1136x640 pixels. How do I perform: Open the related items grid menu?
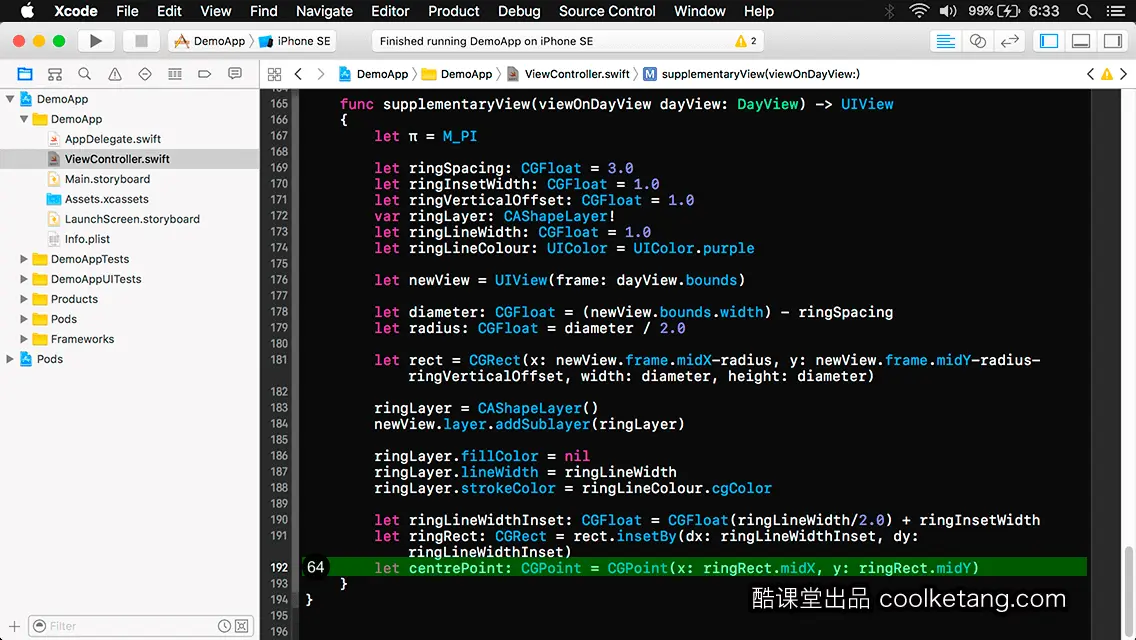point(274,74)
